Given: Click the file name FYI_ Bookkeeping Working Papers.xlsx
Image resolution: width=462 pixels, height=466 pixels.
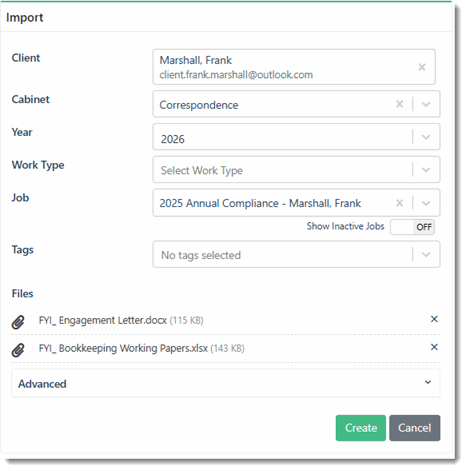Looking at the screenshot, I should [123, 348].
